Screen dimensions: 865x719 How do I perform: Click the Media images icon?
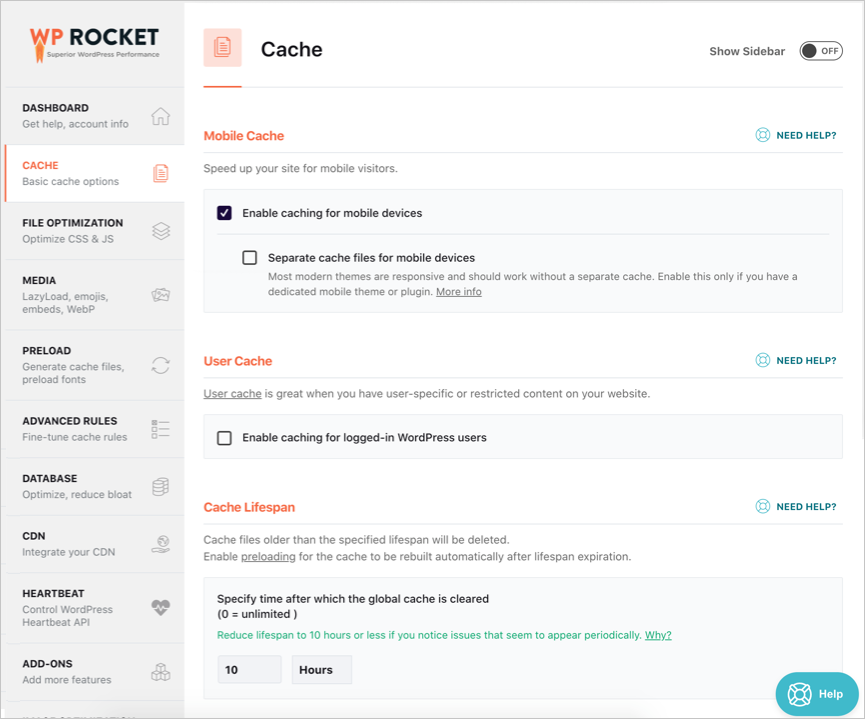(x=160, y=295)
